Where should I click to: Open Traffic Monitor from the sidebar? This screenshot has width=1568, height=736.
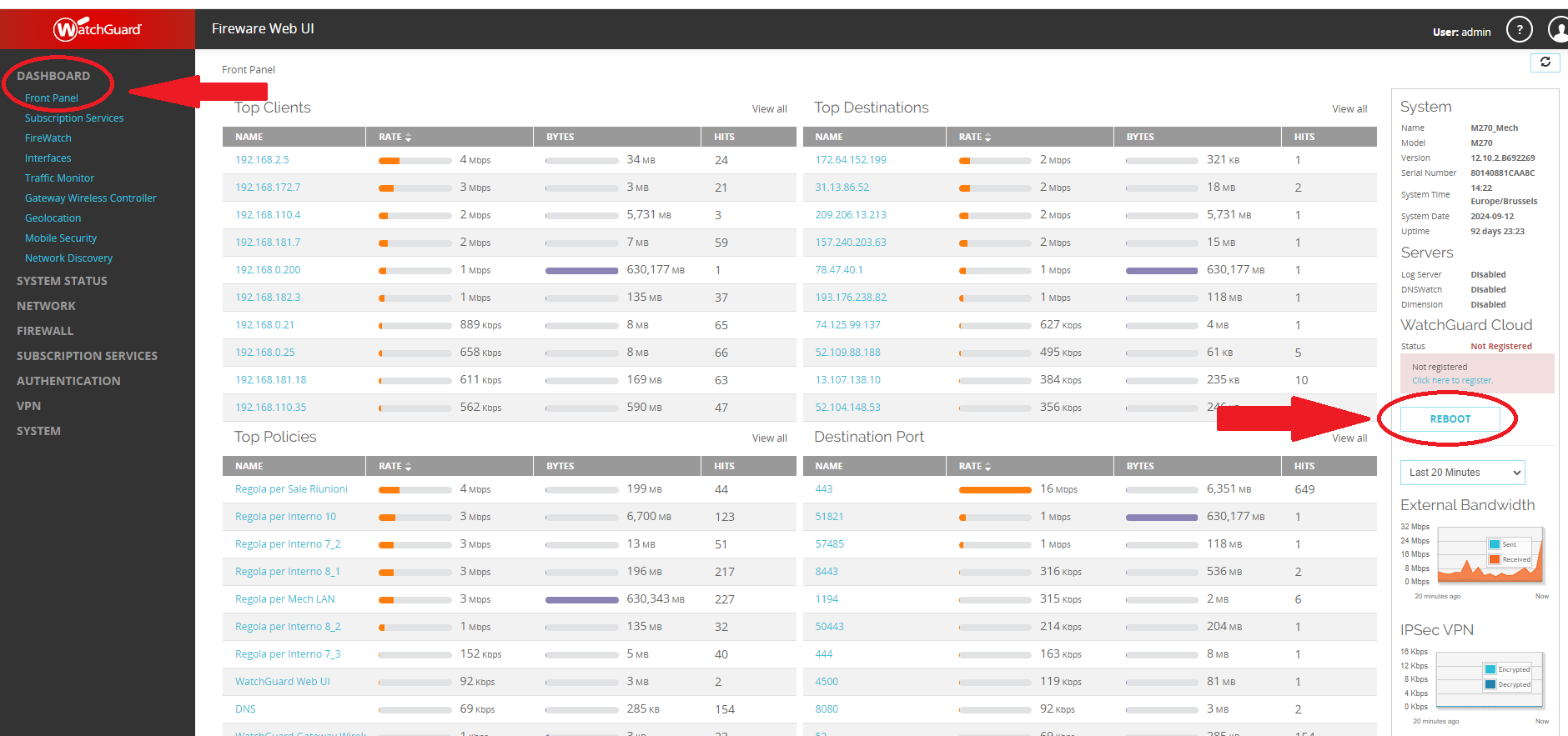click(59, 178)
